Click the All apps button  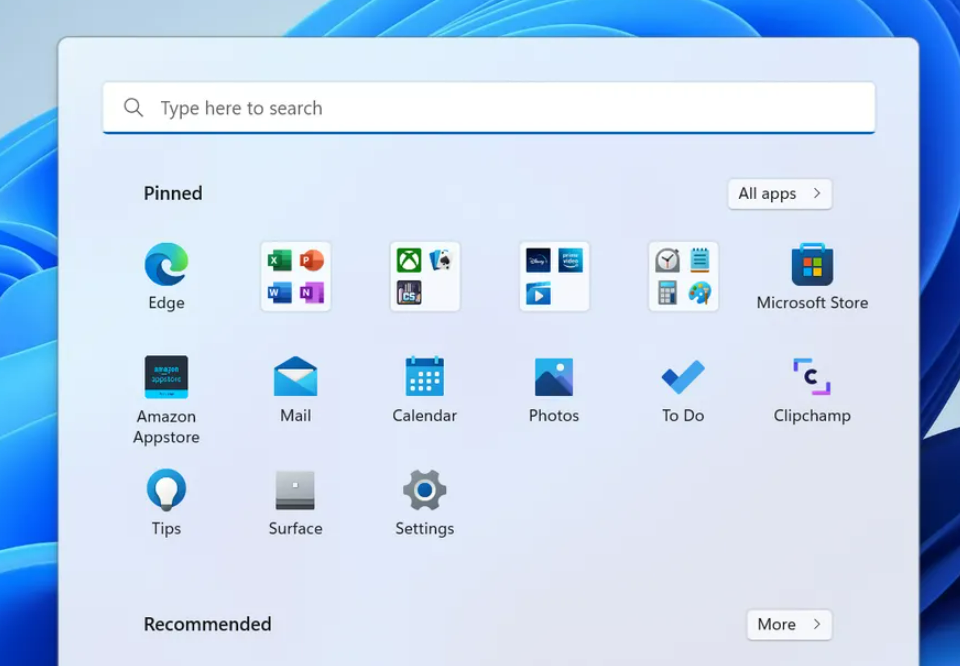tap(779, 193)
